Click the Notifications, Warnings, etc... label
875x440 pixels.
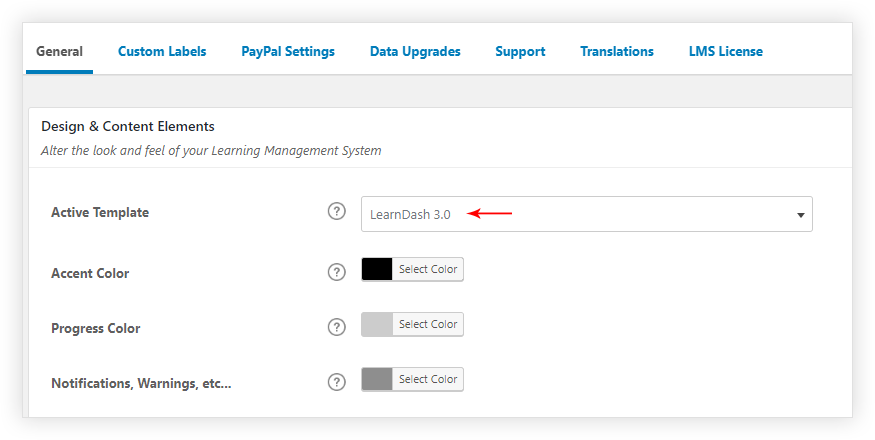[x=141, y=384]
